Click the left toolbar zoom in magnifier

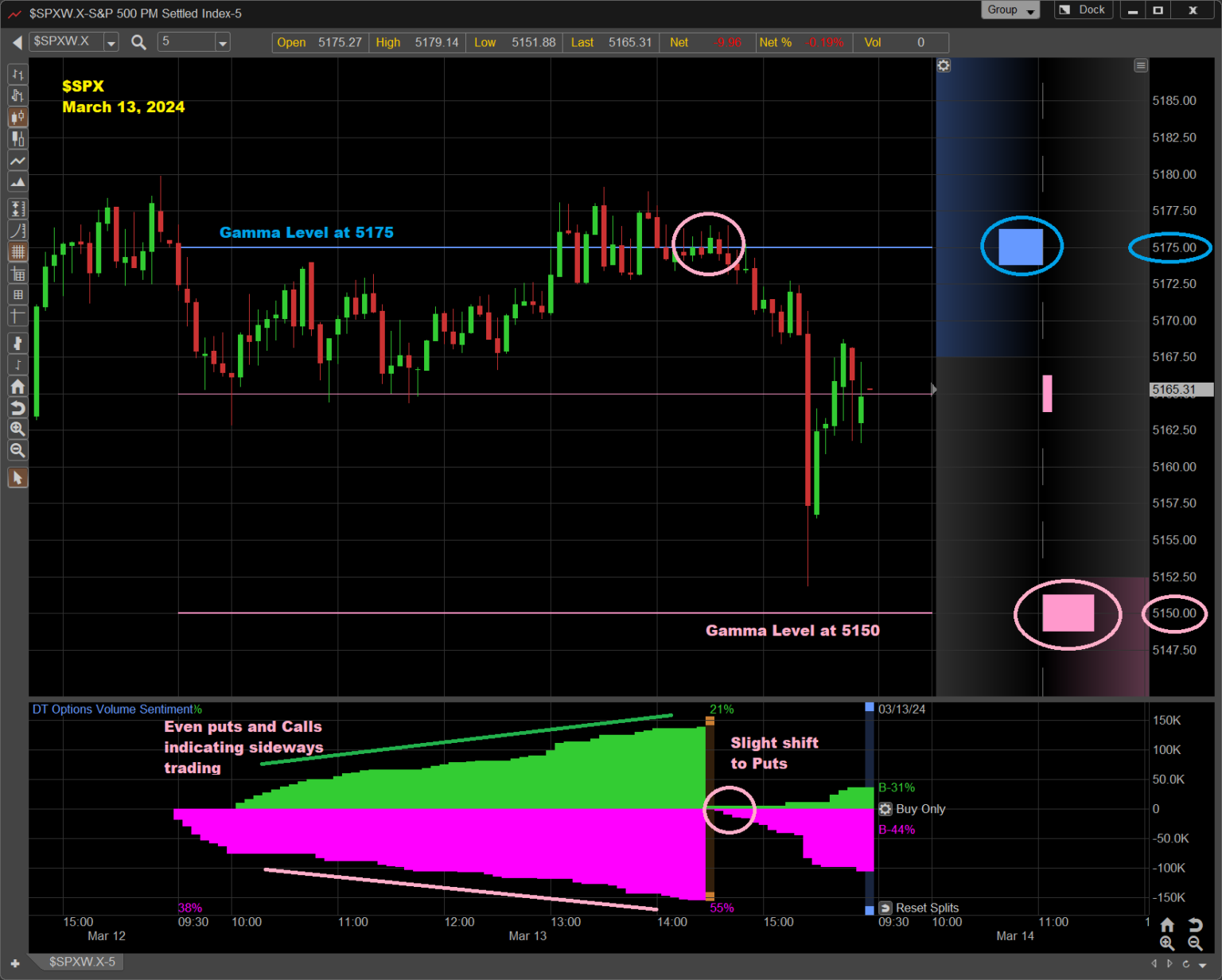18,429
